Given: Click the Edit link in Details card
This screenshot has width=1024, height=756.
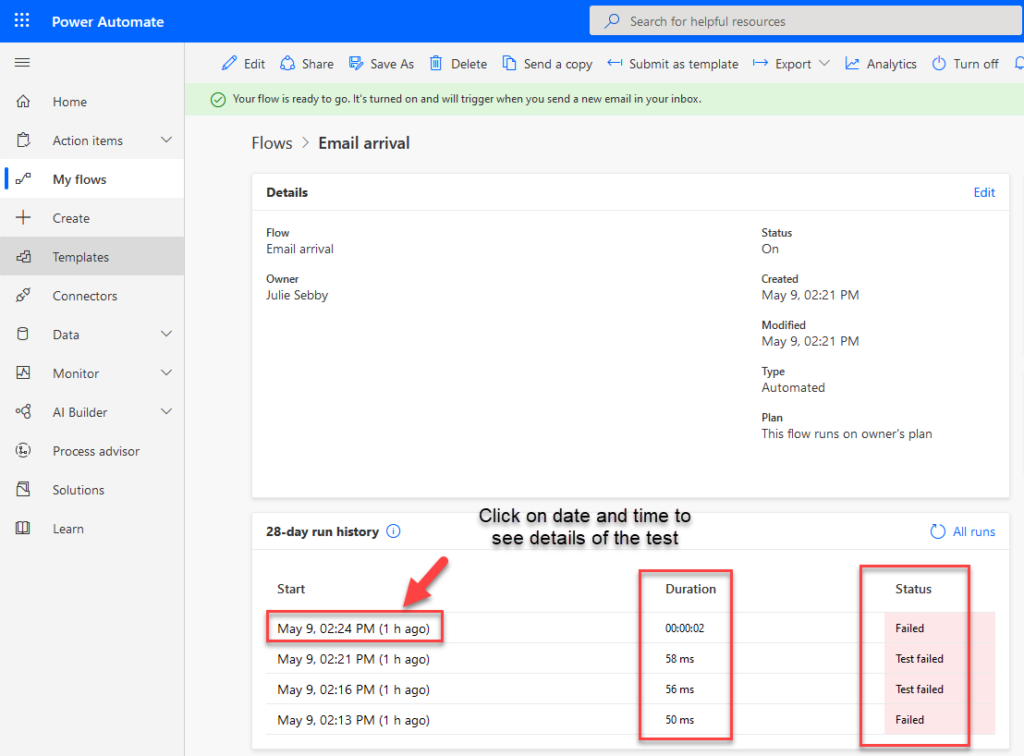Looking at the screenshot, I should pos(984,193).
